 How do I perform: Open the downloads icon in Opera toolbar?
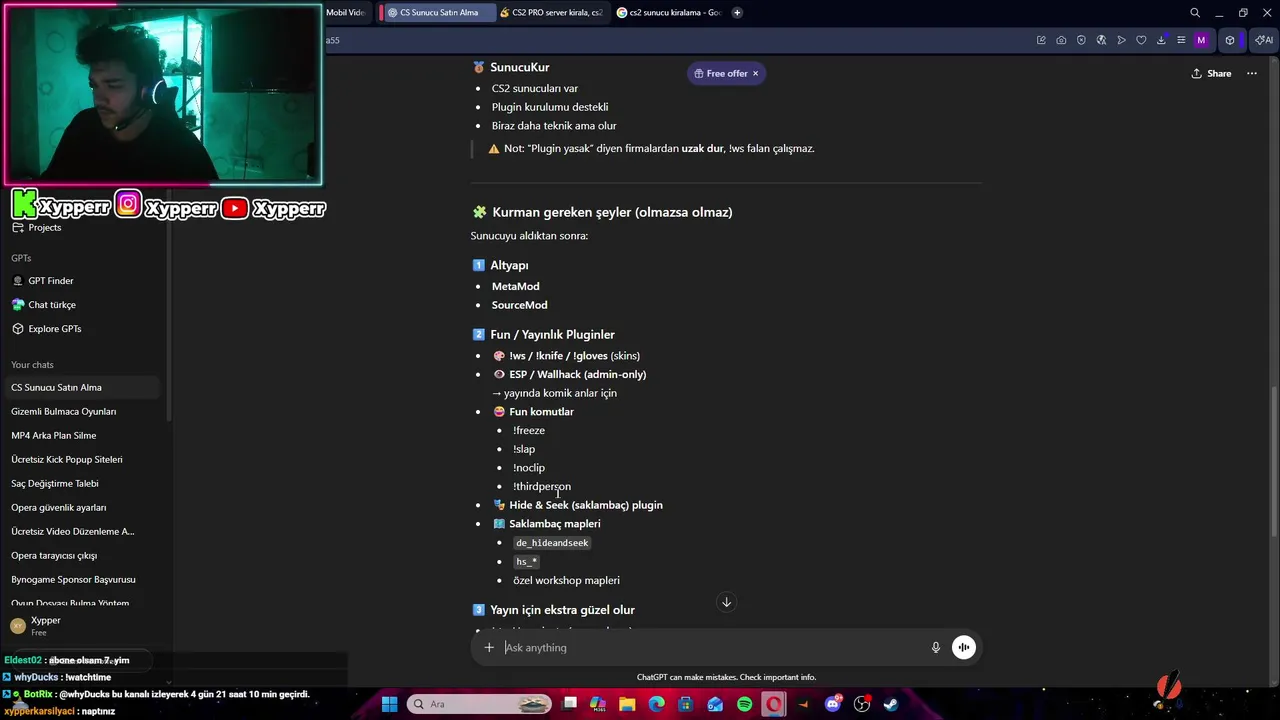point(1161,40)
